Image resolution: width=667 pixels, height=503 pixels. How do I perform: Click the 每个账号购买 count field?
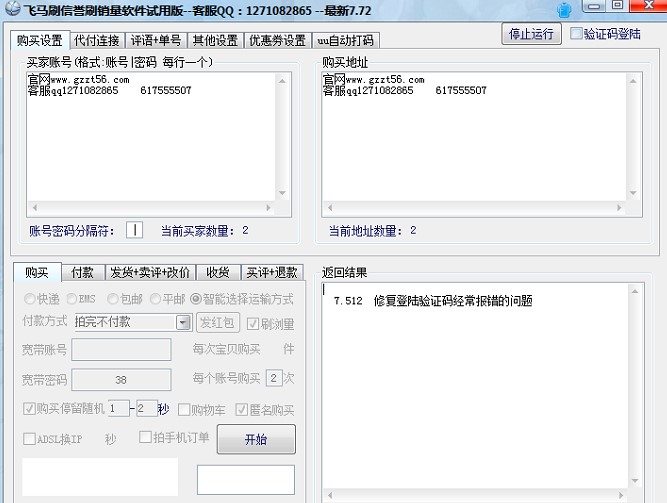point(274,378)
